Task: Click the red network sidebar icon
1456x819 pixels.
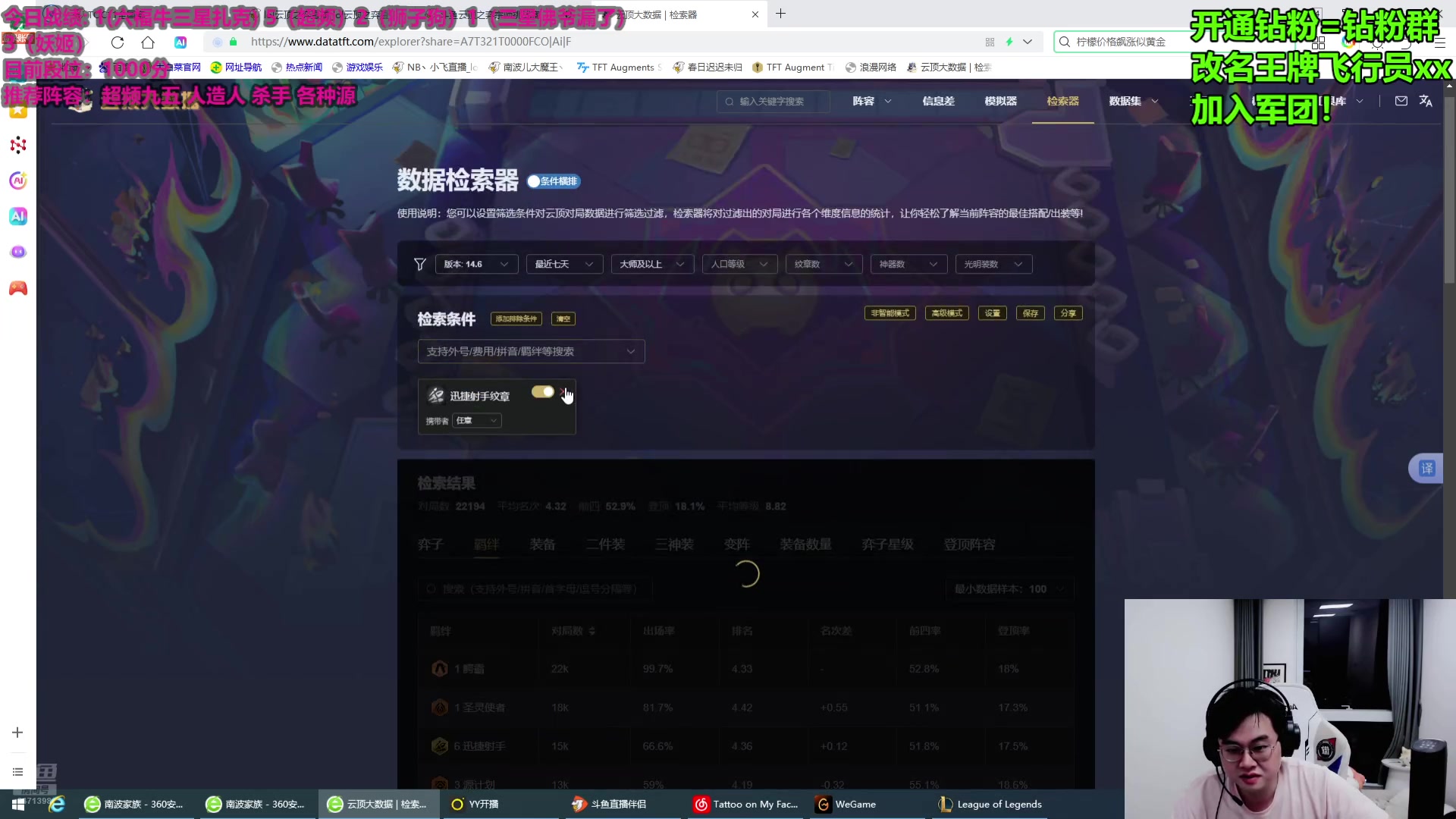Action: (18, 145)
